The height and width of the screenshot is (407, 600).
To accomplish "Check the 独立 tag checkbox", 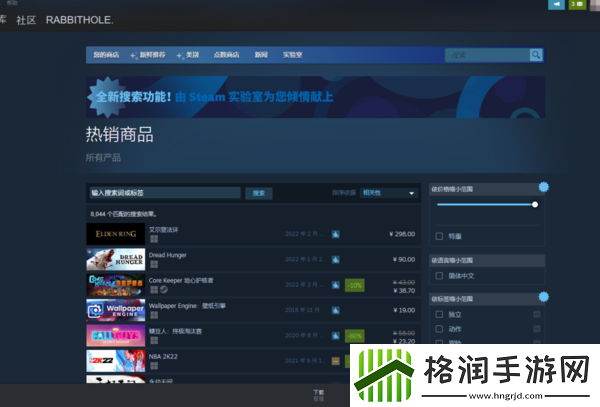I will point(439,314).
